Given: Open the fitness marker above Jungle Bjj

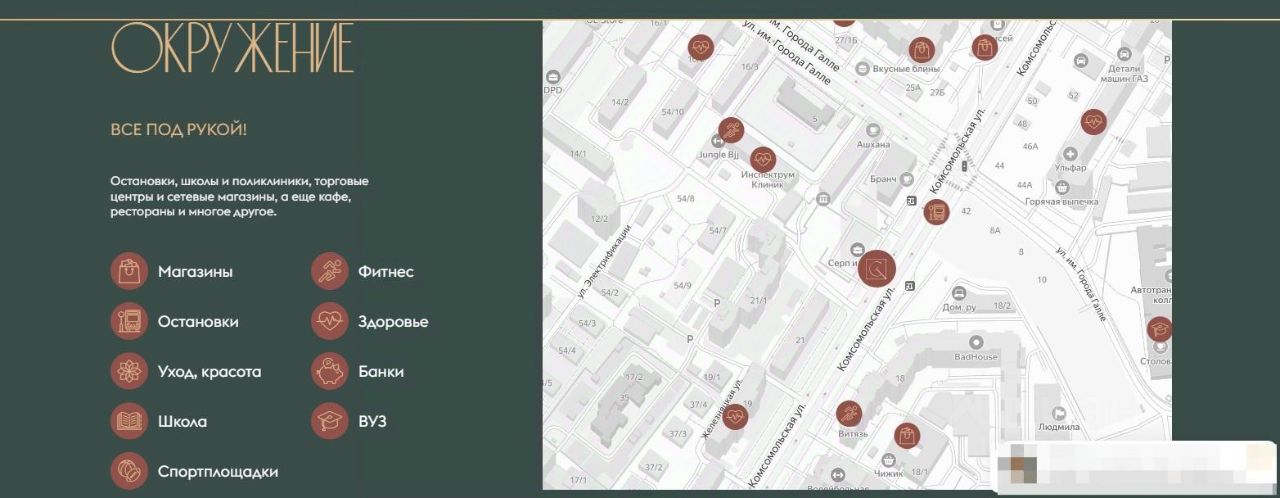Looking at the screenshot, I should pyautogui.click(x=732, y=130).
